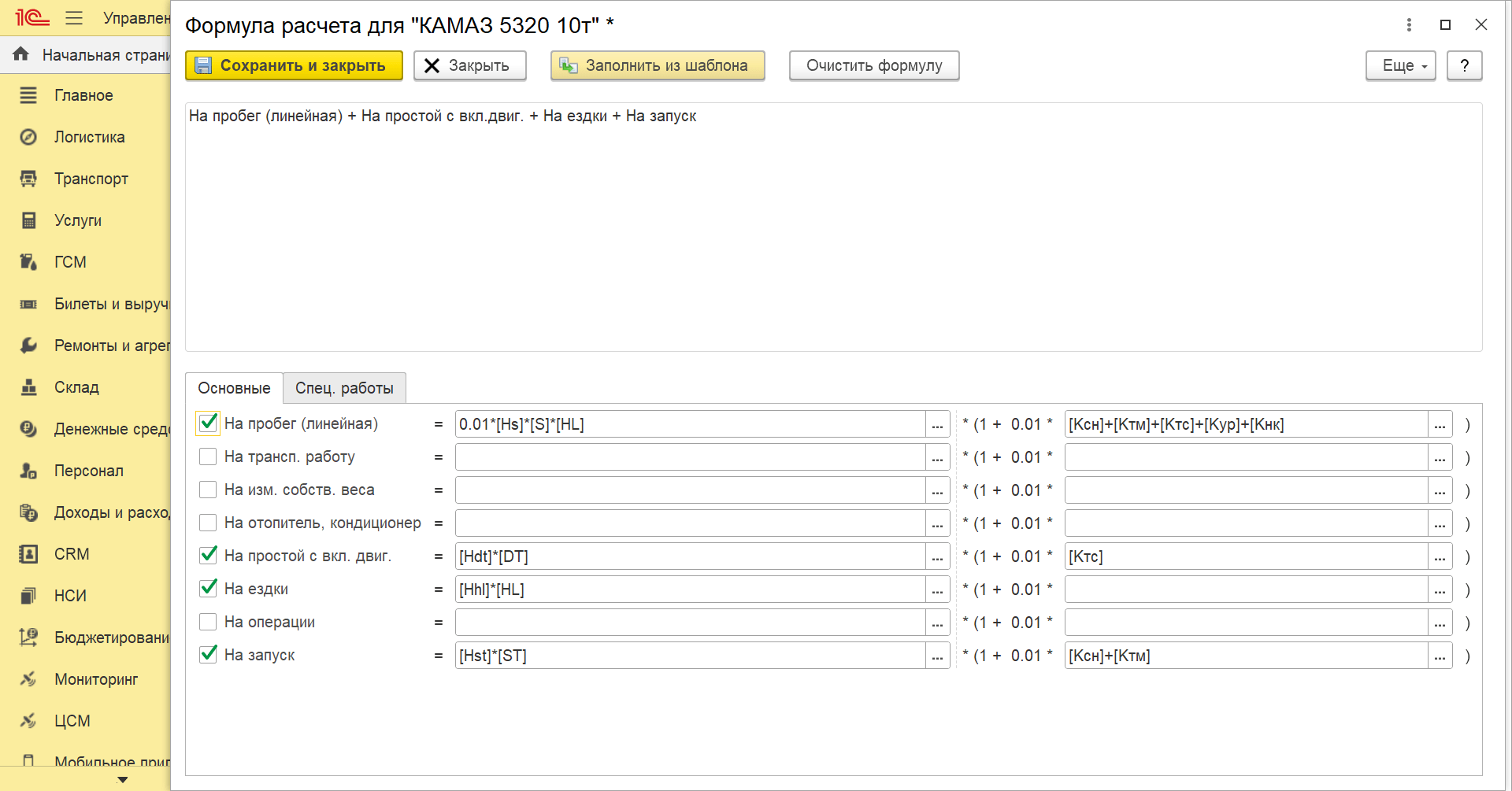Expand the Еще dropdown menu
The height and width of the screenshot is (791, 1512).
[x=1400, y=65]
